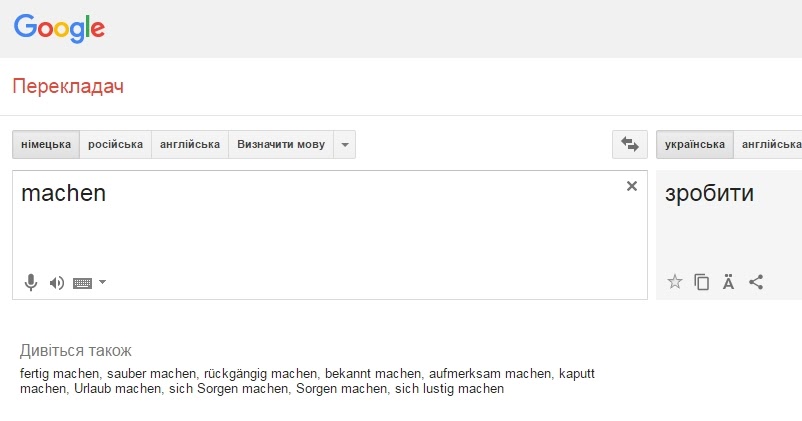
Task: Click the Дивіться також heading
Action: point(76,351)
